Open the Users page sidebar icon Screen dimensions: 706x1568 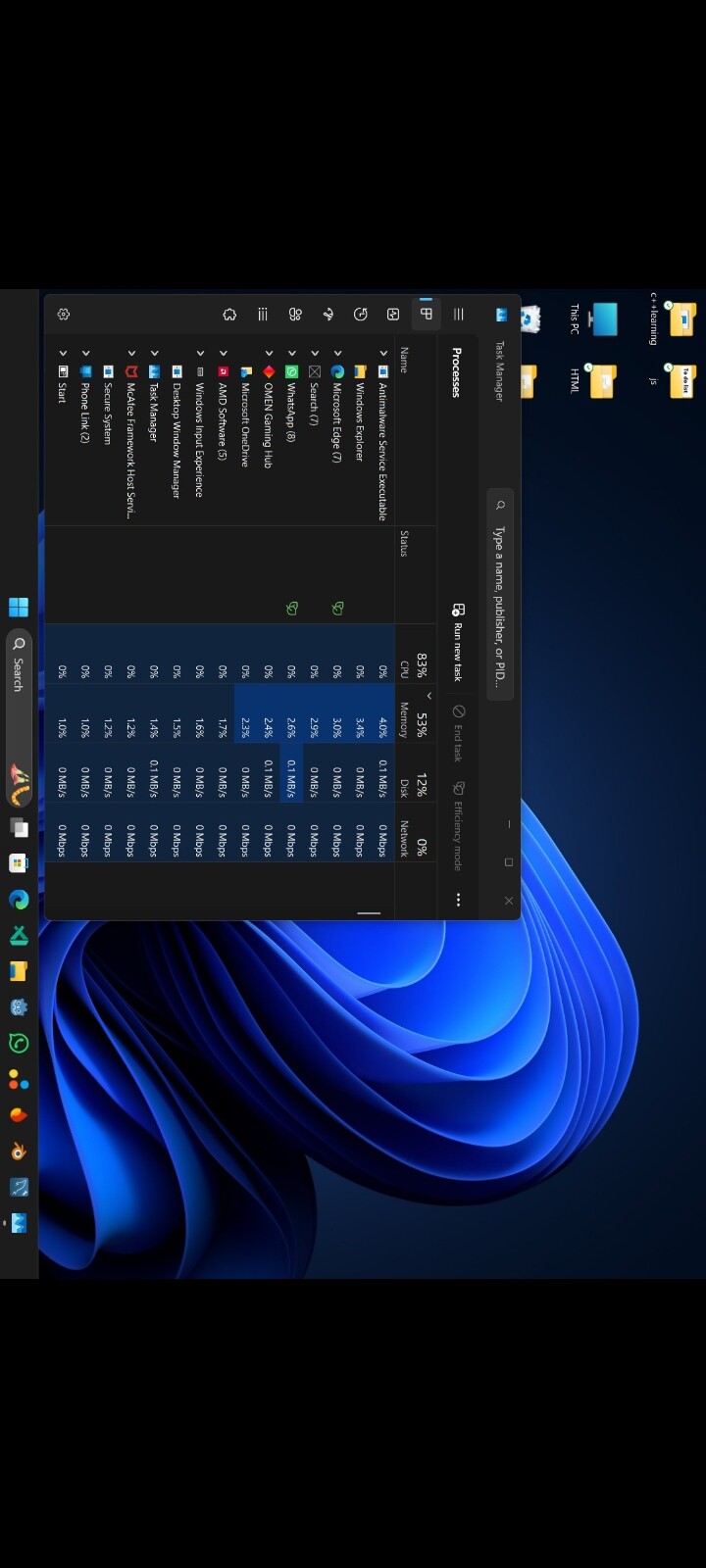pos(295,315)
